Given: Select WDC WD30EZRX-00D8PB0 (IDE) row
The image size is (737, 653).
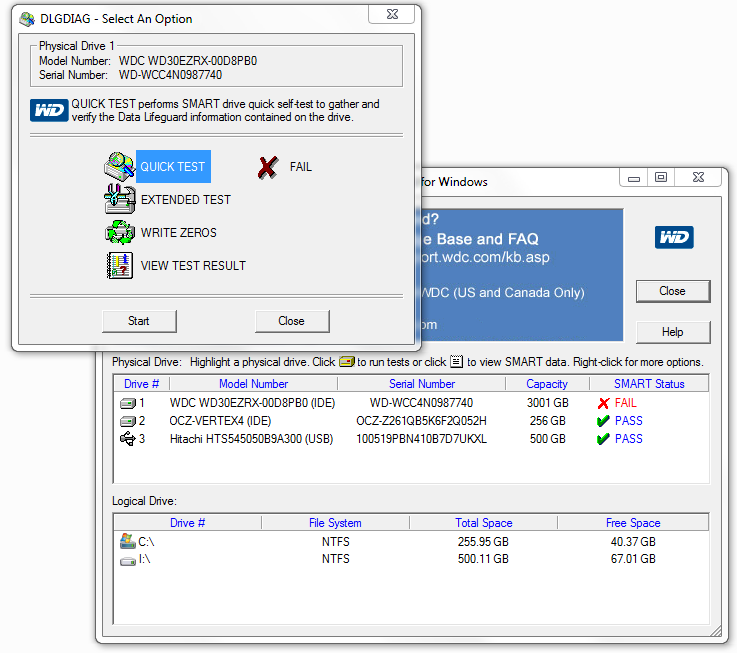Looking at the screenshot, I should point(411,403).
